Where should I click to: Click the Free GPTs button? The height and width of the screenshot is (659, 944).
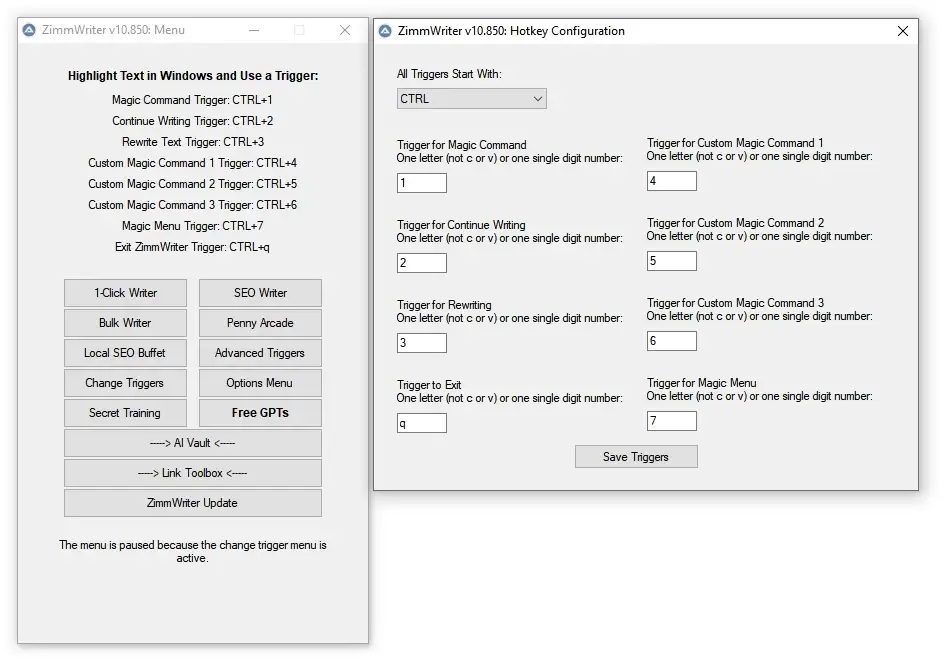259,412
